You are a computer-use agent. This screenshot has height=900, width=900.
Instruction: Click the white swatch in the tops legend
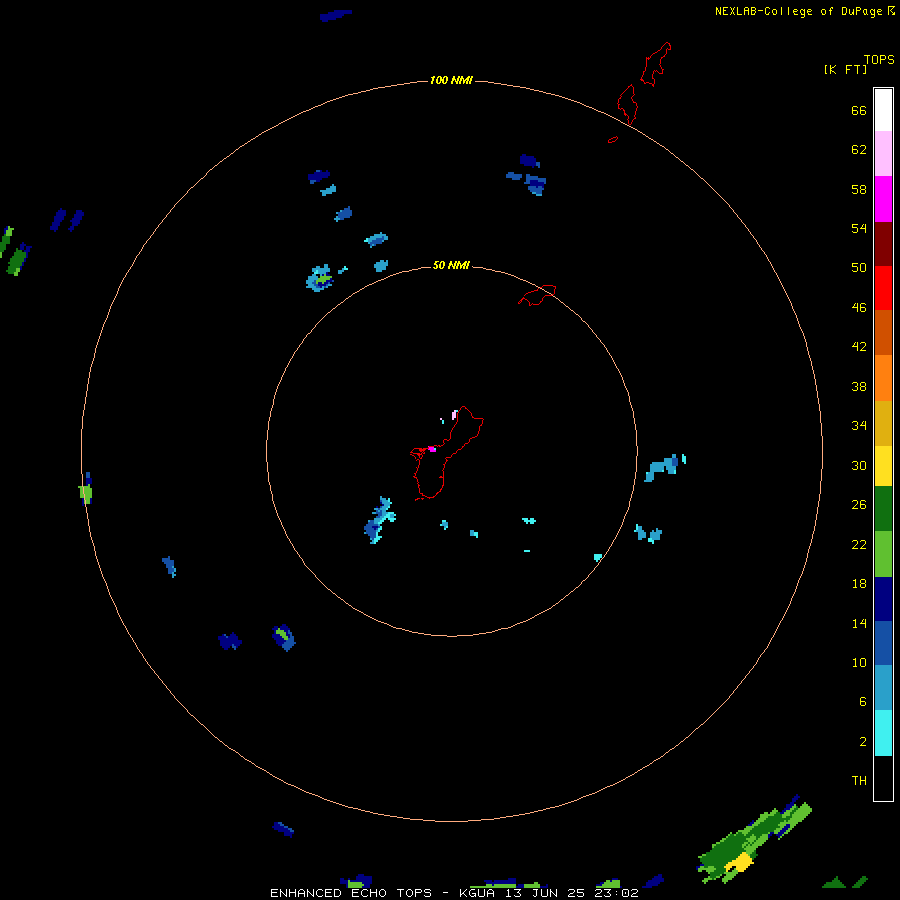(883, 110)
